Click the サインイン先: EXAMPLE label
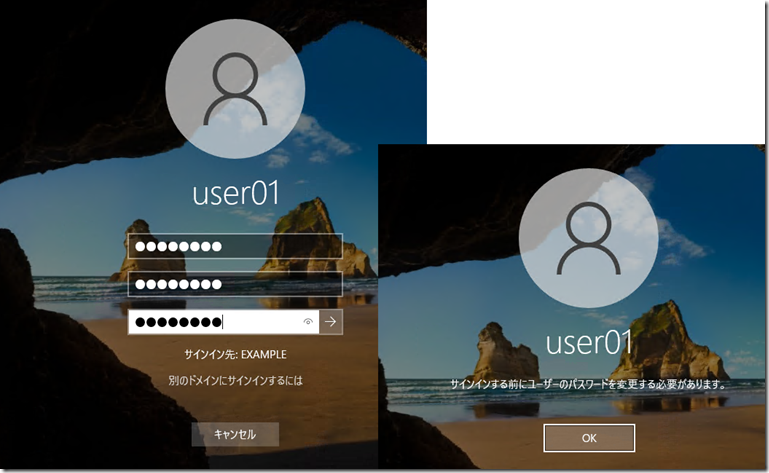The image size is (769, 473). (x=235, y=354)
